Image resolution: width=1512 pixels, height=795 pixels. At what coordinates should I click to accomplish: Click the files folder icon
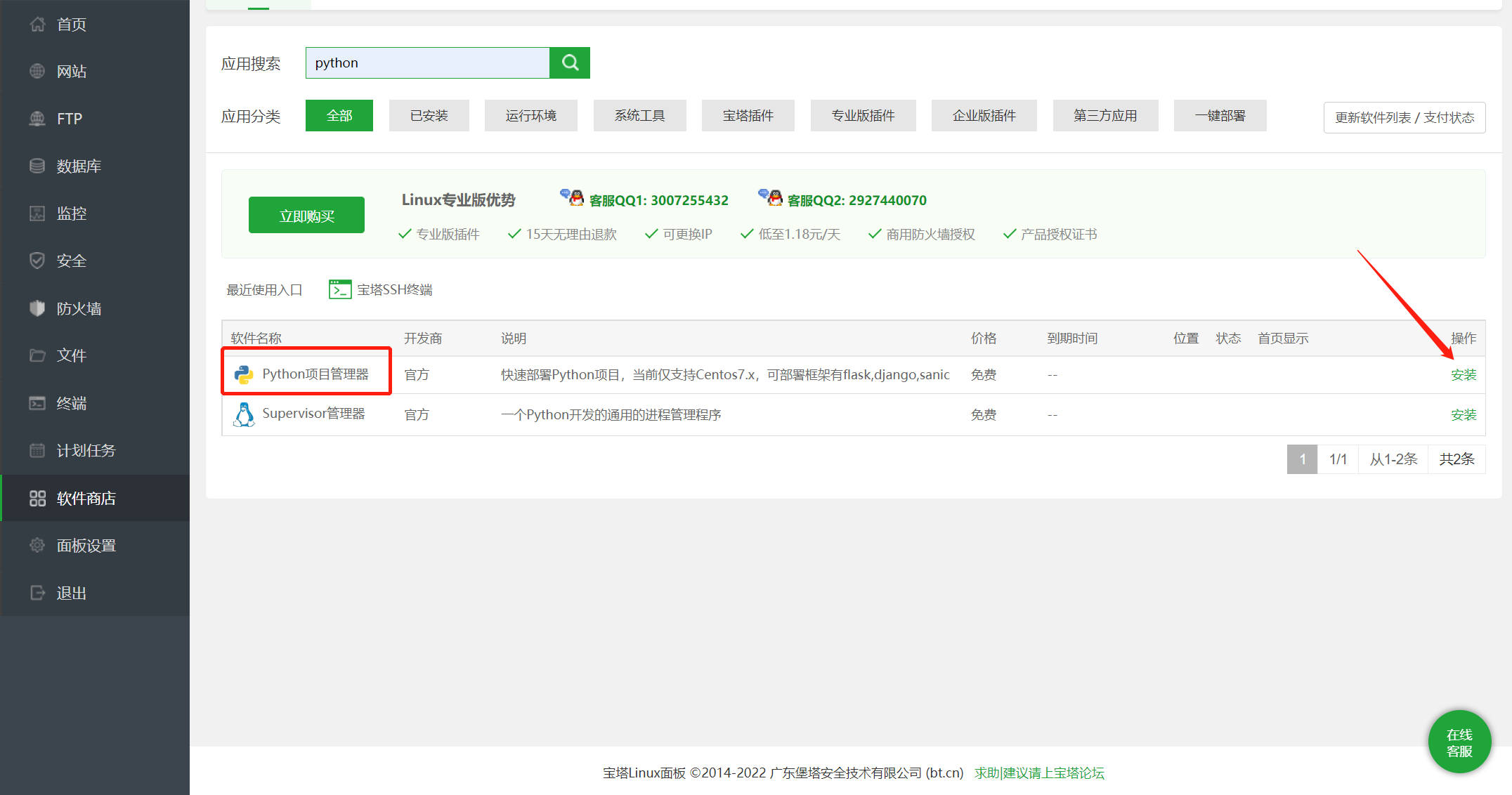[37, 355]
